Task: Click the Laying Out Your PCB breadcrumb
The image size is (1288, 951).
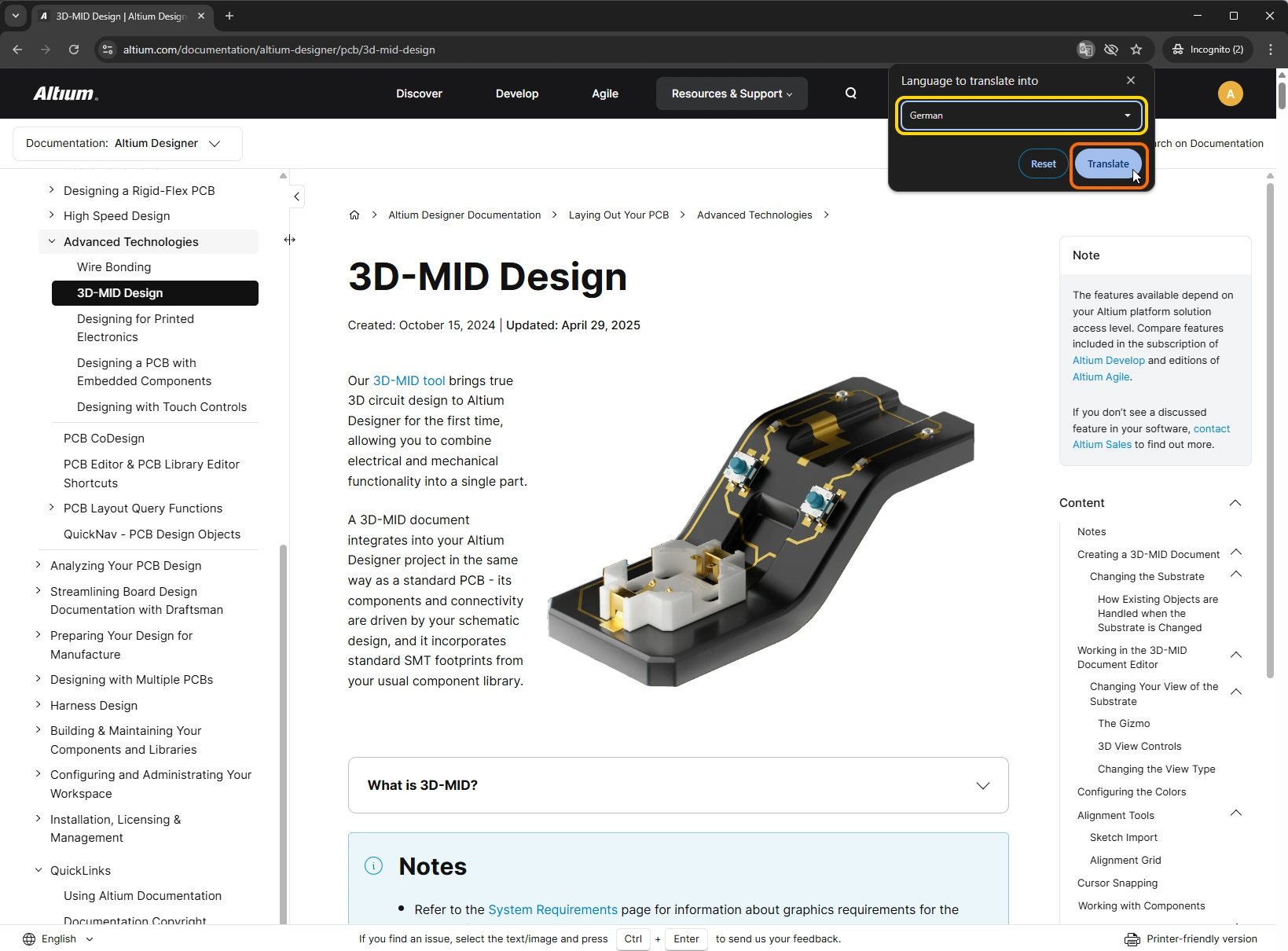Action: (x=619, y=215)
